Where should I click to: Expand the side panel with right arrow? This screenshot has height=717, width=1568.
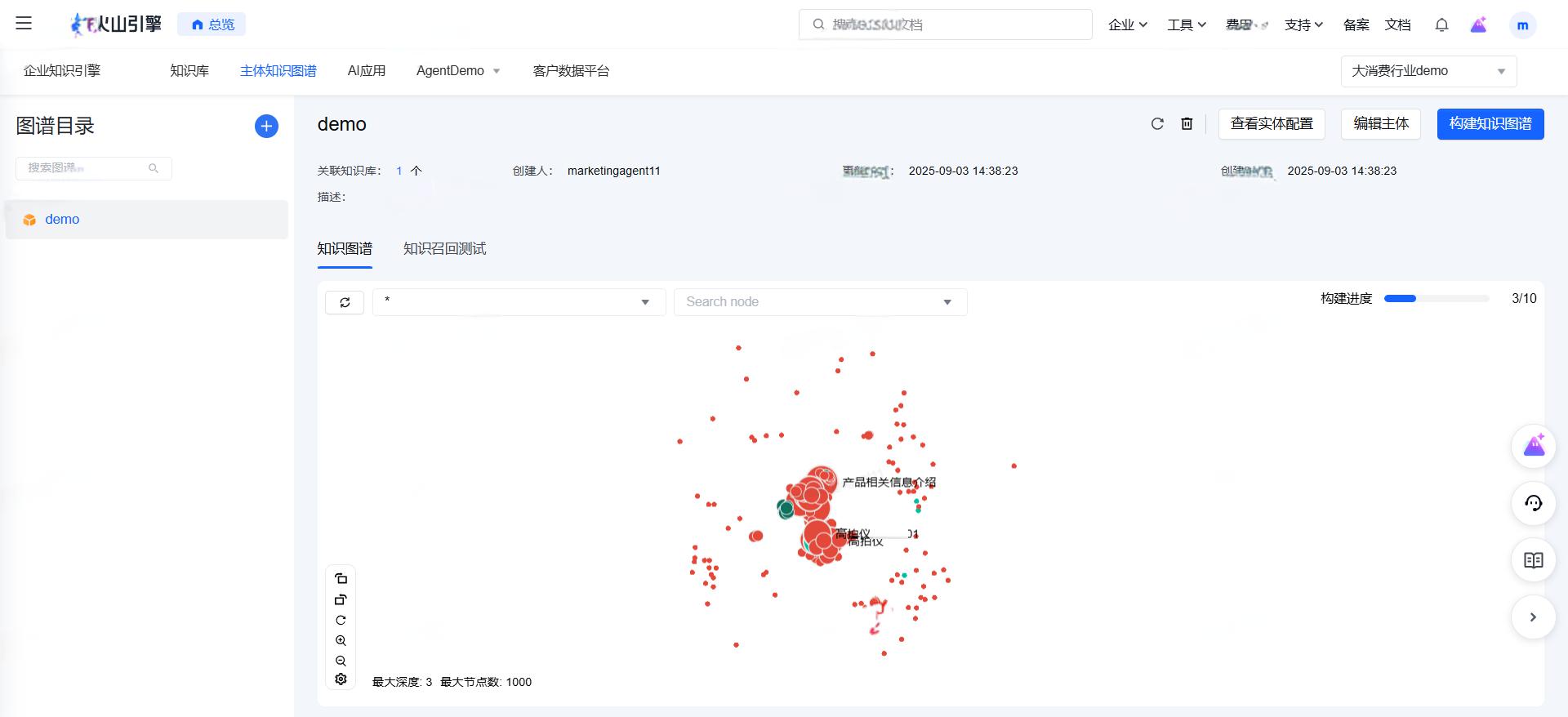pos(1533,617)
